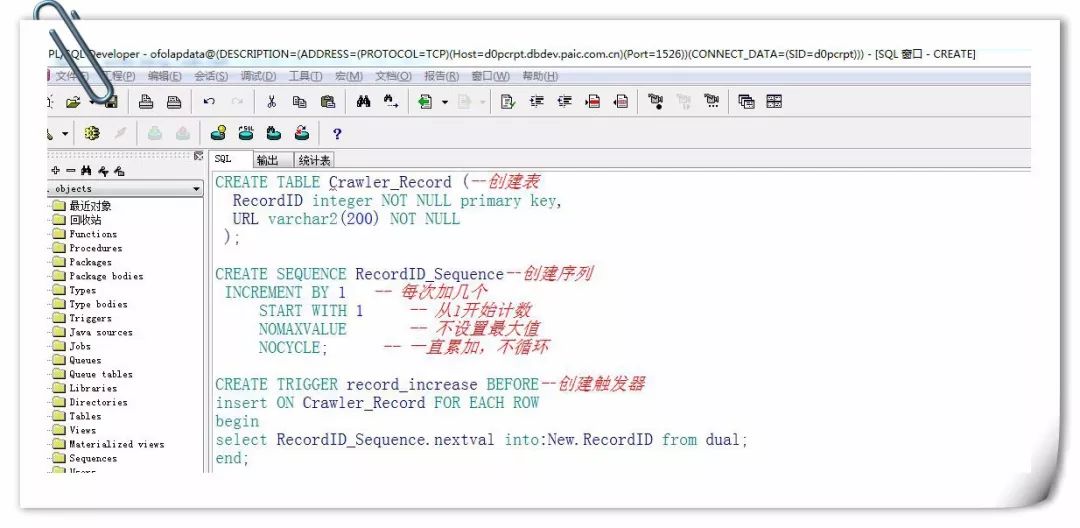Select the Triggers folder
The image size is (1080, 528).
coord(90,318)
